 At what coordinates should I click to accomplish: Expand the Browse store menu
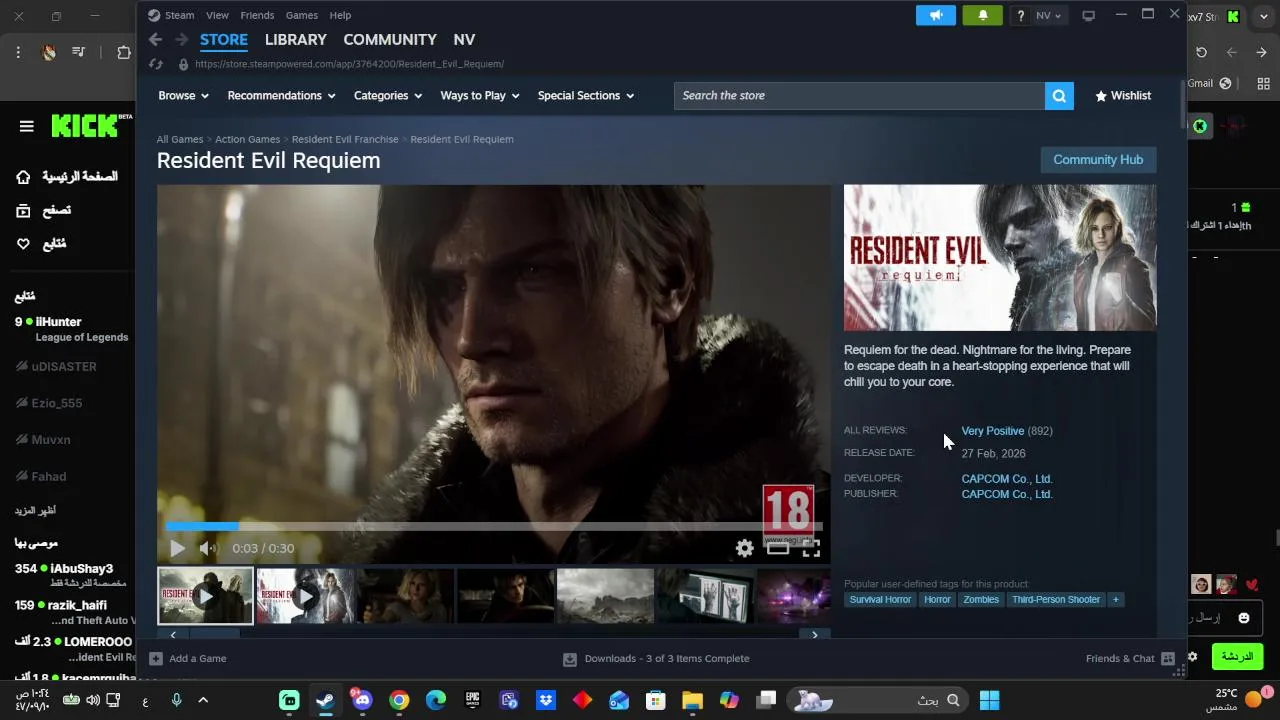183,96
